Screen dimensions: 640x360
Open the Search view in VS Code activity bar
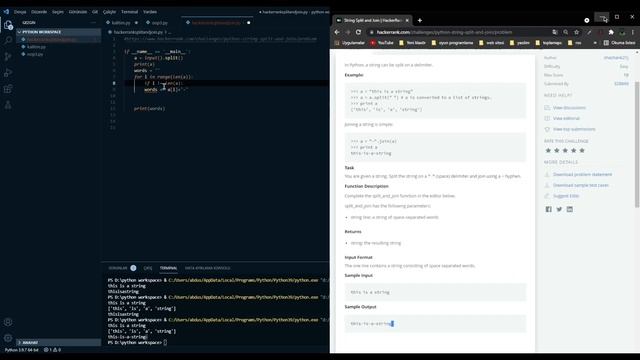[8, 40]
